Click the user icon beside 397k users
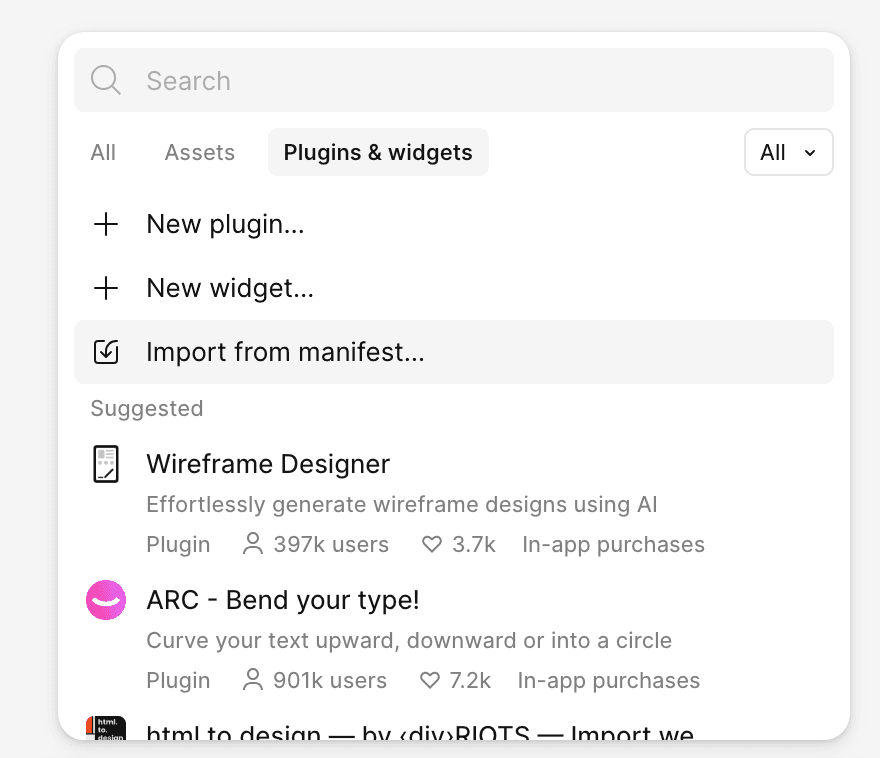880x758 pixels. (x=253, y=544)
